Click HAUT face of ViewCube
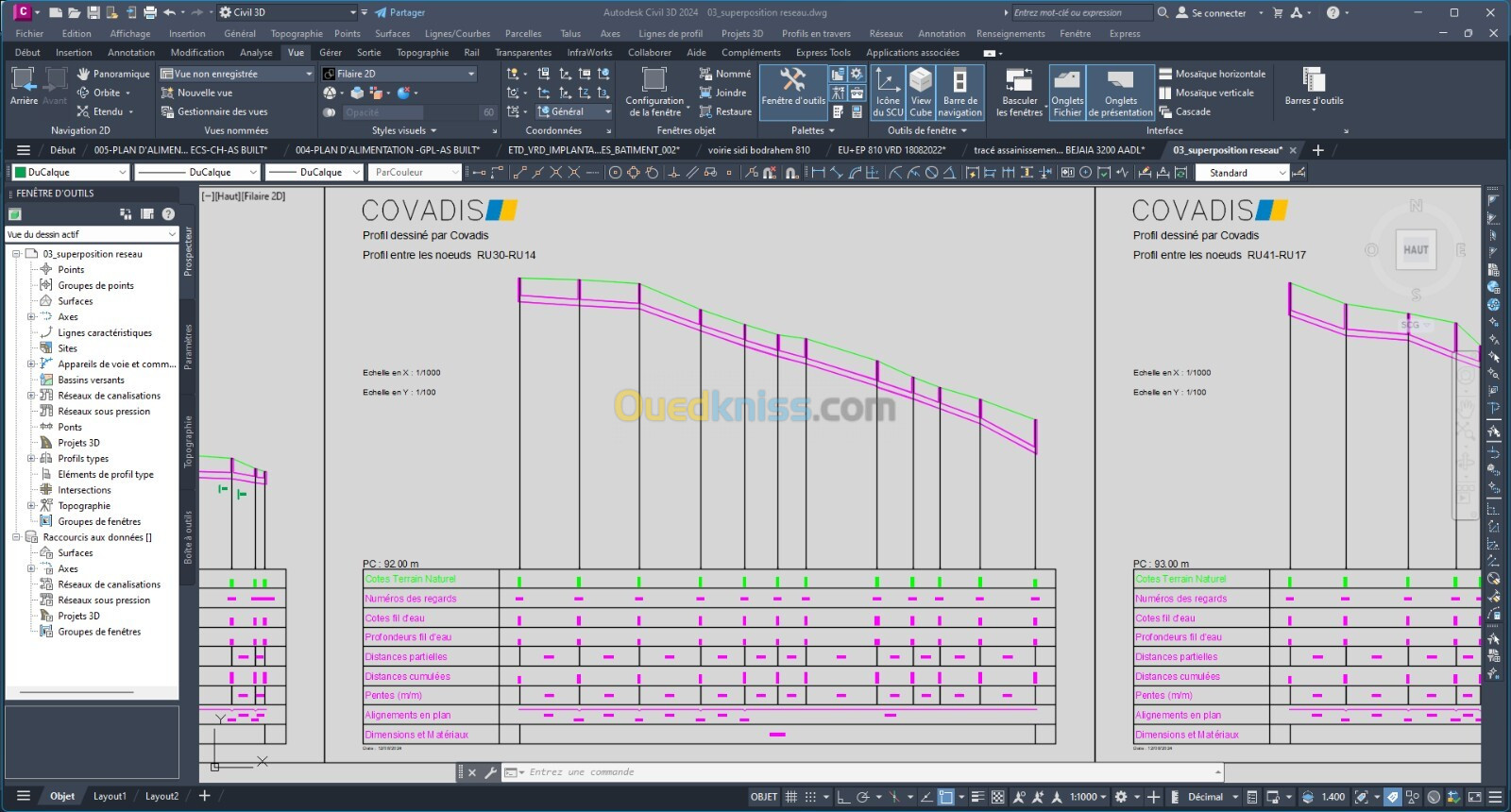This screenshot has width=1511, height=812. [1416, 250]
